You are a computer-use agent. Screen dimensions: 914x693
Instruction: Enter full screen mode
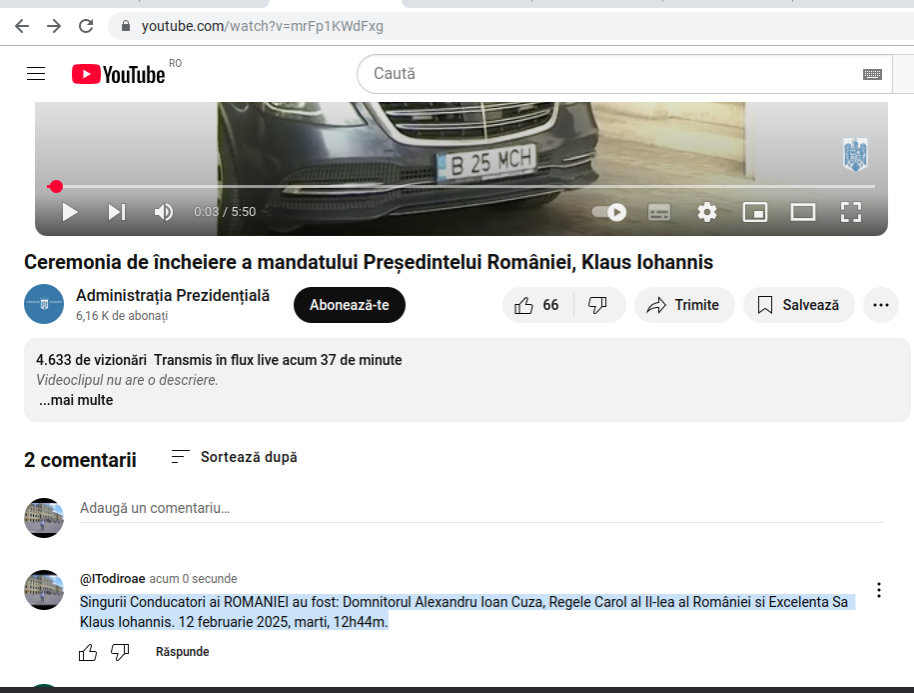tap(851, 212)
